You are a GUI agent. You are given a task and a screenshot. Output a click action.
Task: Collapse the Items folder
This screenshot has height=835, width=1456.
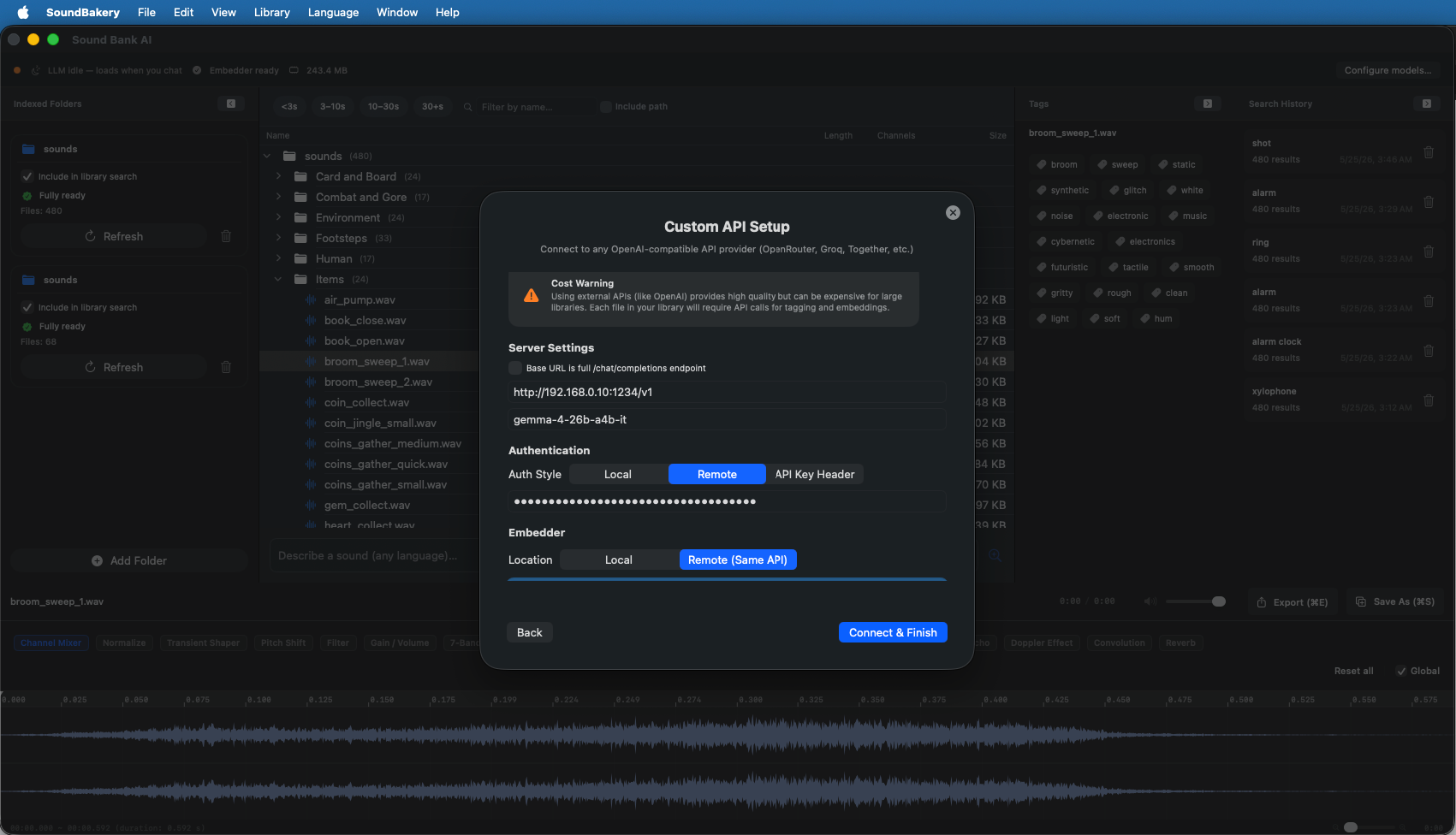[x=278, y=279]
